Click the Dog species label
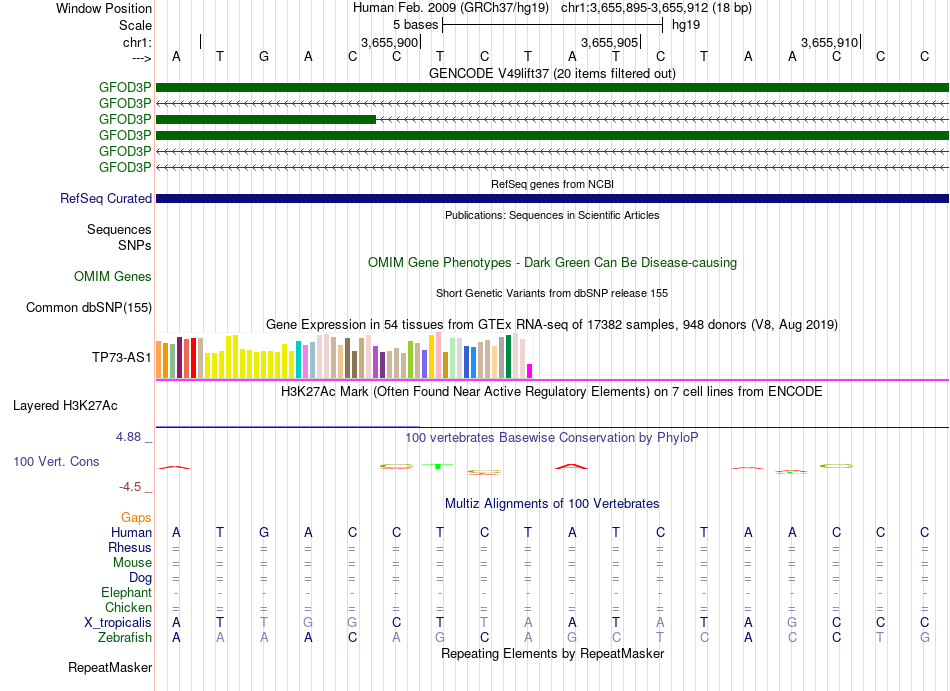This screenshot has height=691, width=950. 140,578
